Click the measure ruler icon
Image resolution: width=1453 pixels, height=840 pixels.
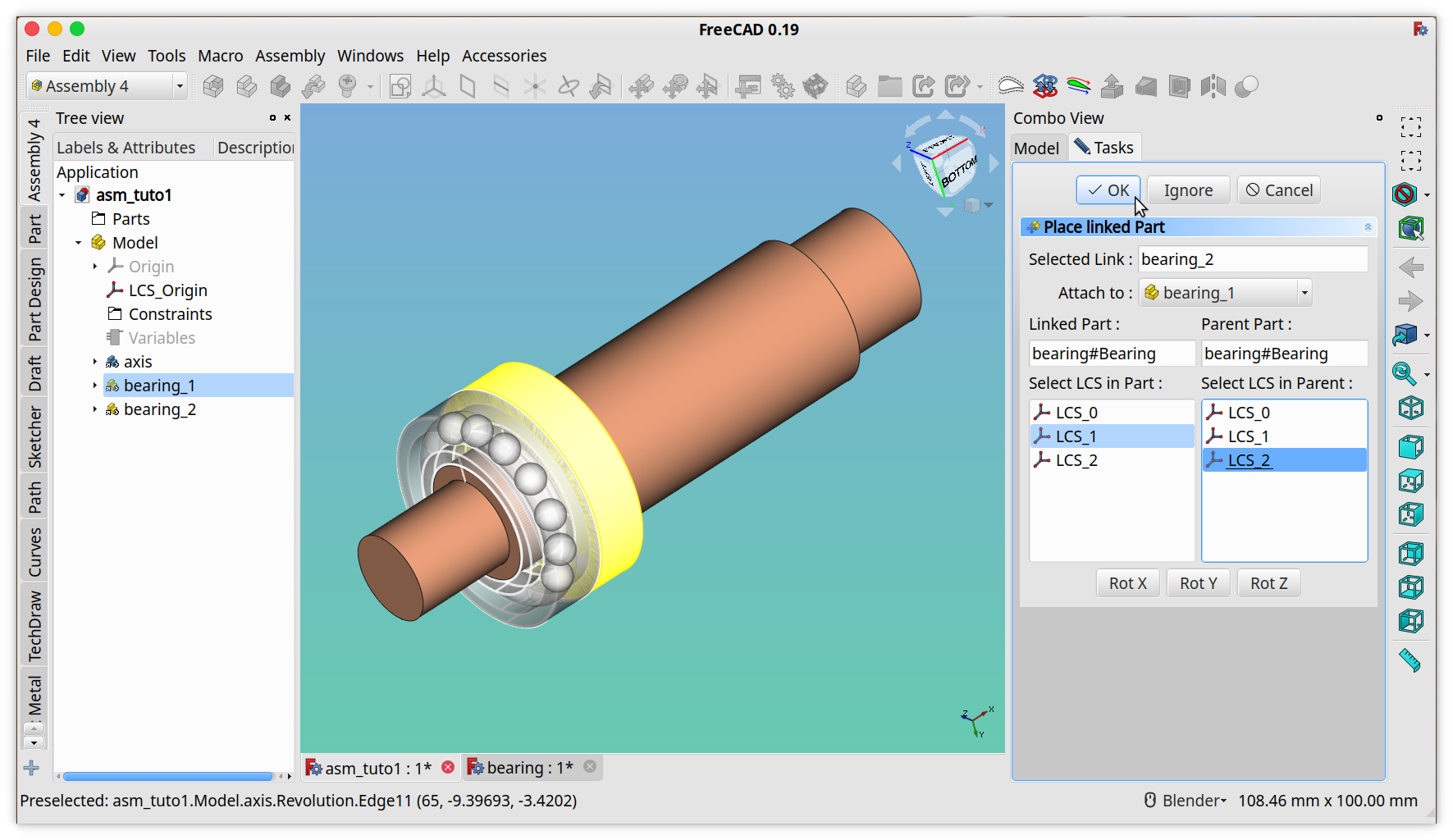(1410, 660)
